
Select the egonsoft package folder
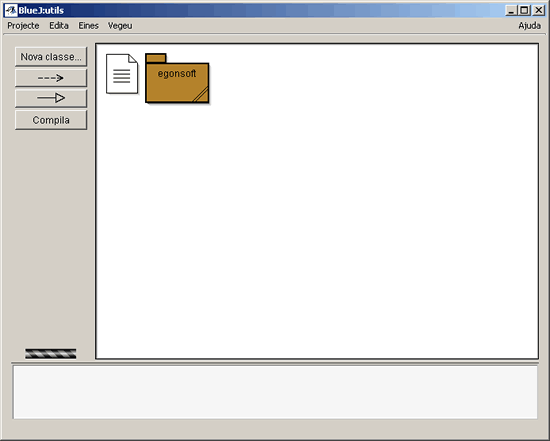[177, 82]
